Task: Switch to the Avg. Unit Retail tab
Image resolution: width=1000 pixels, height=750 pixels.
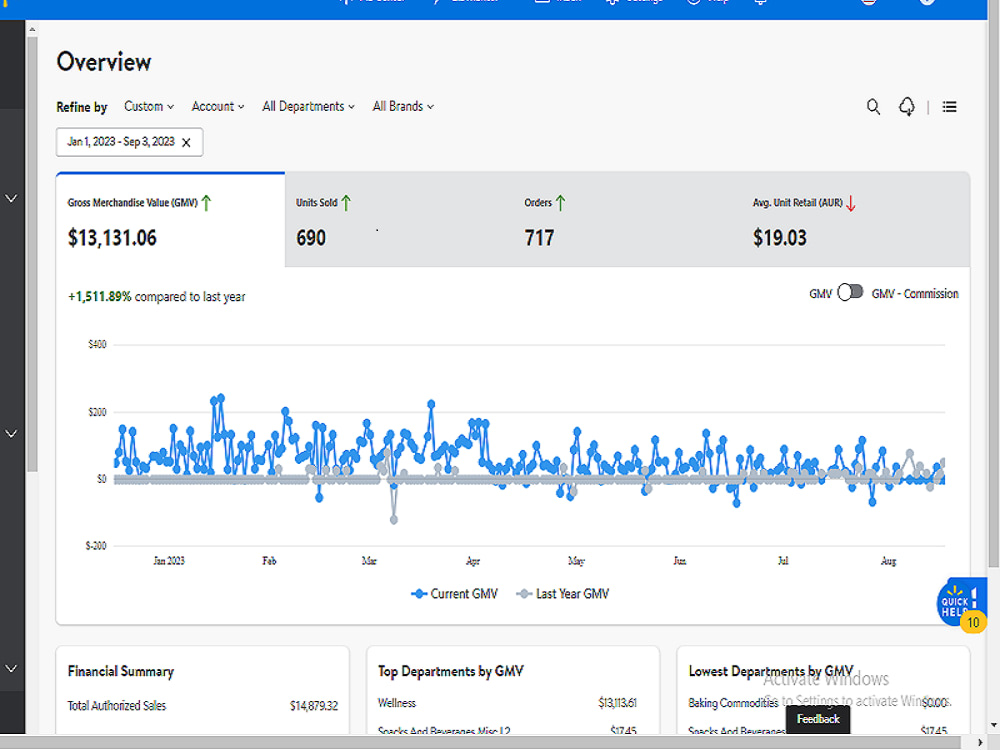Action: point(856,219)
